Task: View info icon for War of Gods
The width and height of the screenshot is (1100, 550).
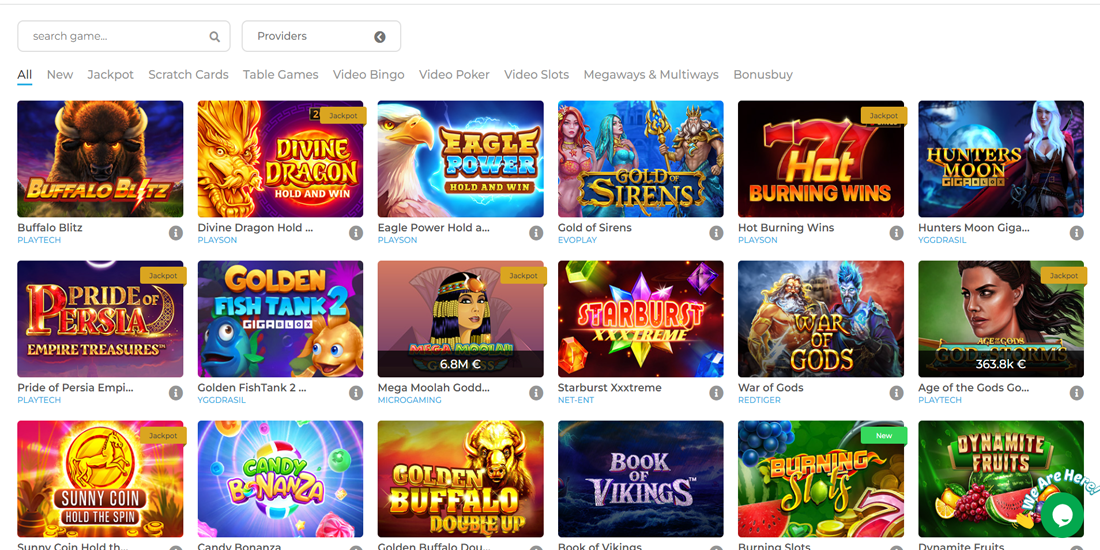Action: [x=896, y=393]
